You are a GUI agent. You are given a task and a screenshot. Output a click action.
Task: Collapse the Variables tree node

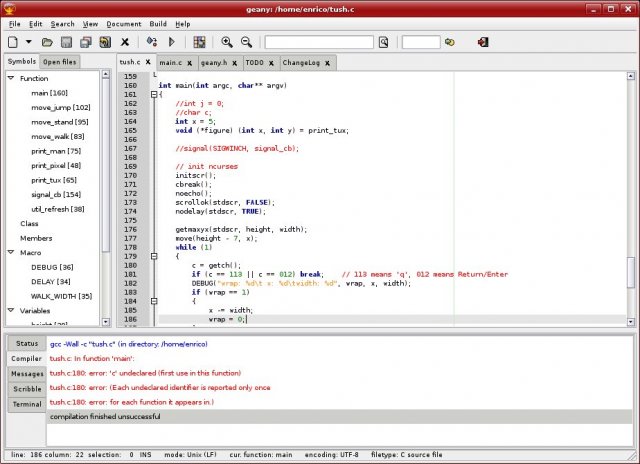11,310
